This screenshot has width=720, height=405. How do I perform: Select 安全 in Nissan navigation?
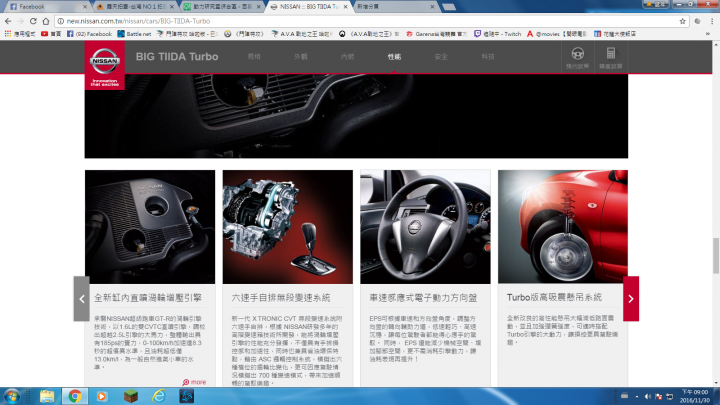click(441, 57)
